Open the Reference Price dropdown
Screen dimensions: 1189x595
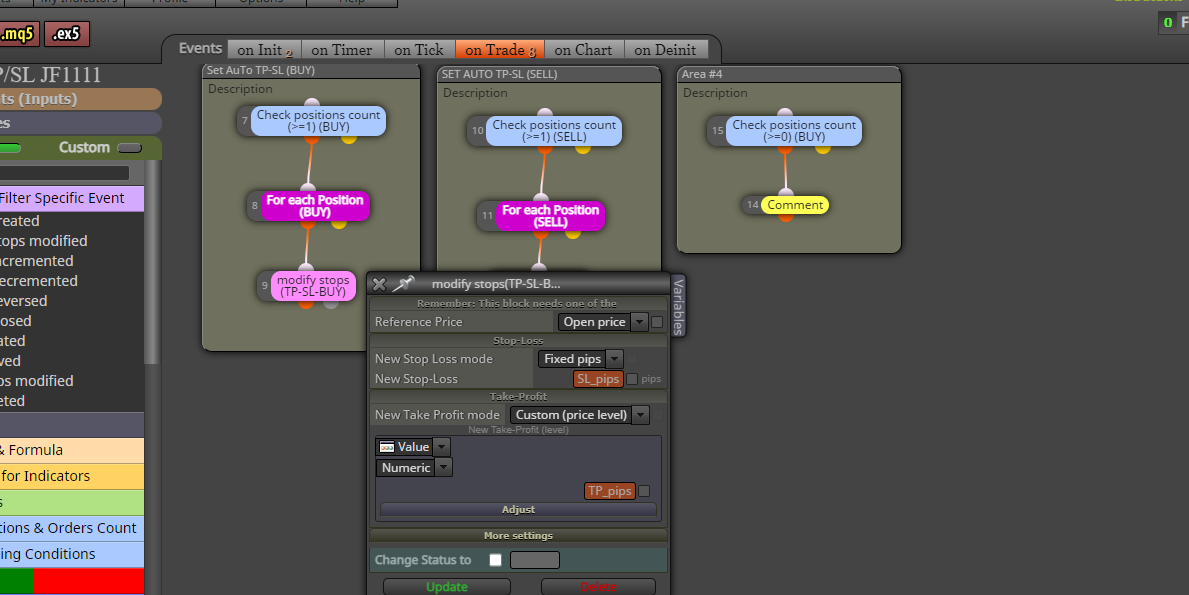[603, 322]
